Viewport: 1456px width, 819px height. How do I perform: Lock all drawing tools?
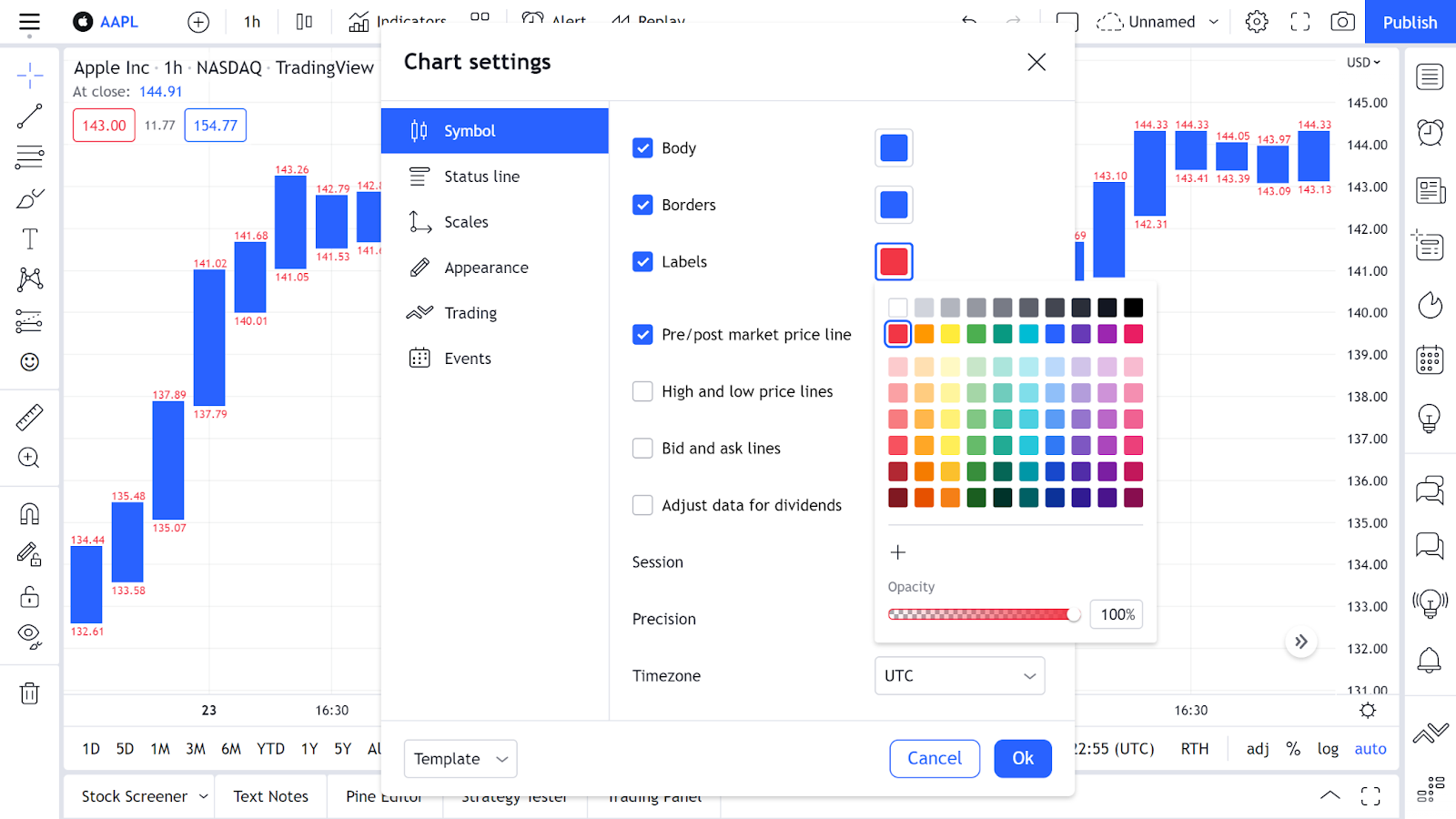(x=29, y=596)
